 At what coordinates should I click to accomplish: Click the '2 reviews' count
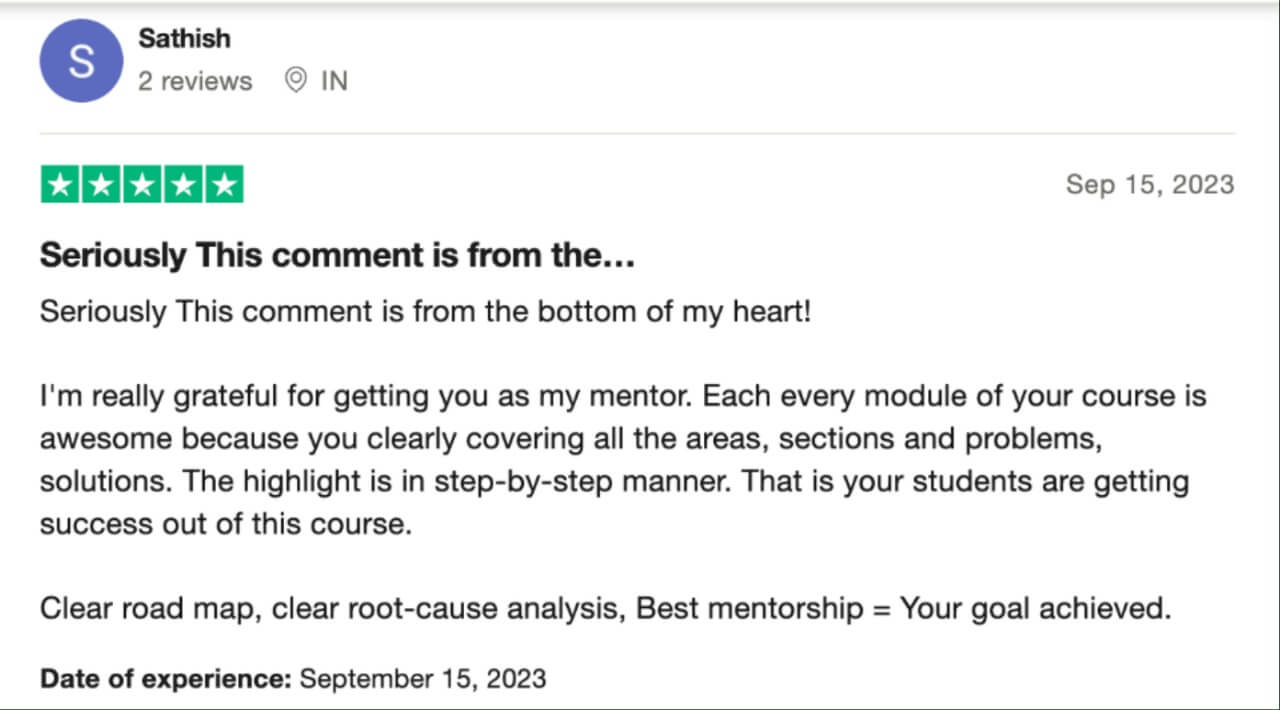click(x=195, y=81)
